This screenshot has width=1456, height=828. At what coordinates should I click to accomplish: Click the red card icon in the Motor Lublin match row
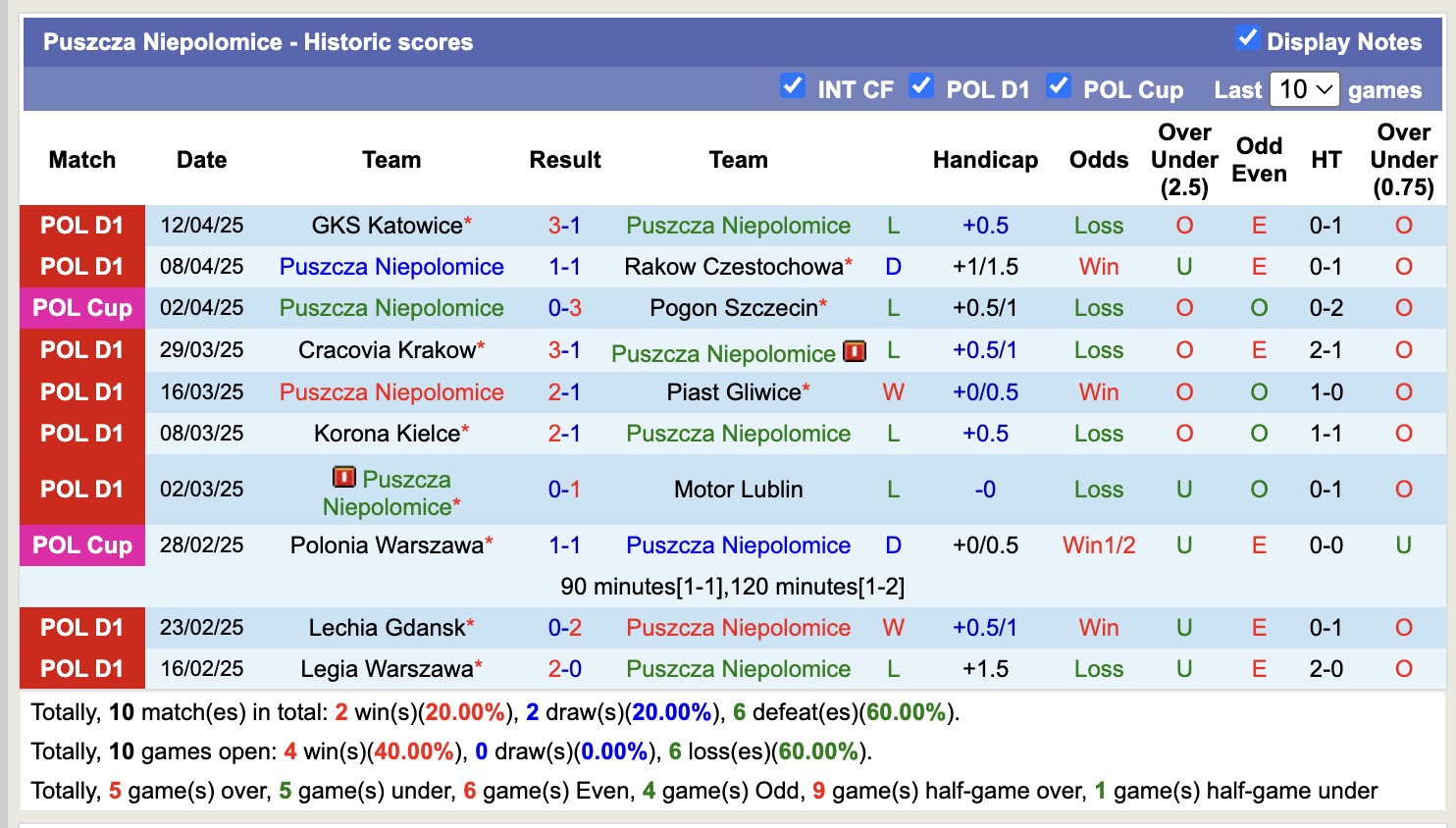point(344,477)
